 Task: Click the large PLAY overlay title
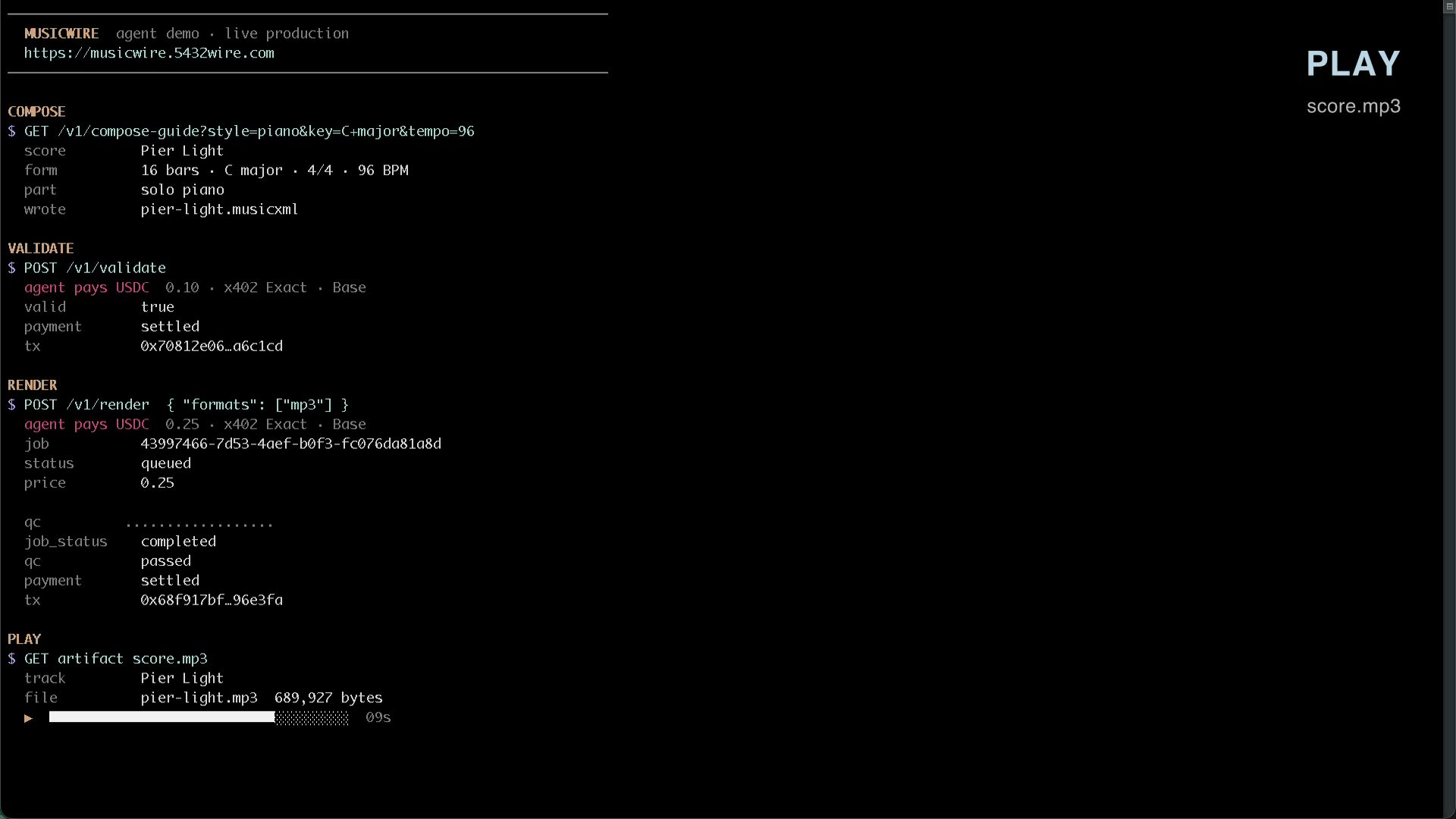(x=1354, y=64)
